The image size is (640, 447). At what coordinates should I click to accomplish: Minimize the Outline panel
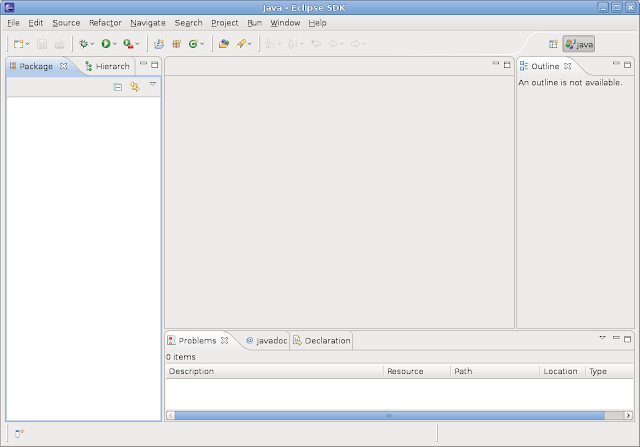616,64
